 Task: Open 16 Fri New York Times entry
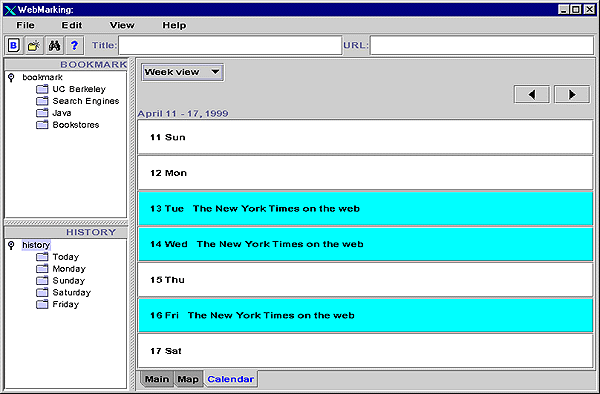pos(365,315)
